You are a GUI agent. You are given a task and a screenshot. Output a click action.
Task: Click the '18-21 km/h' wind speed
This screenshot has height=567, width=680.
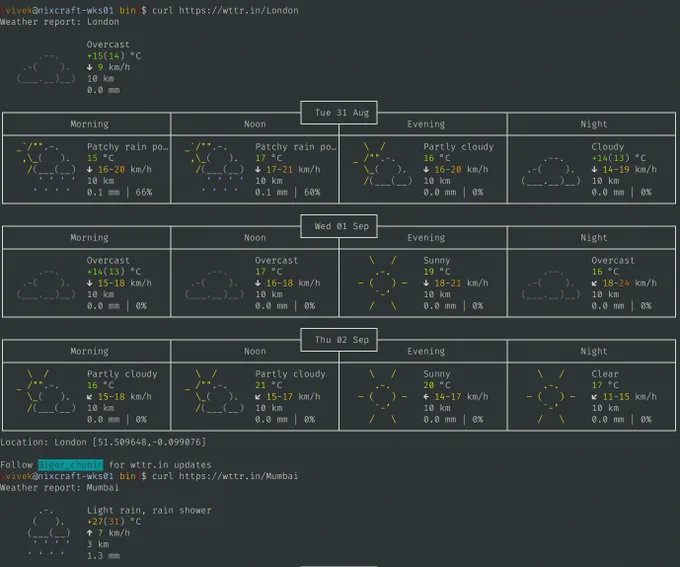pos(456,283)
